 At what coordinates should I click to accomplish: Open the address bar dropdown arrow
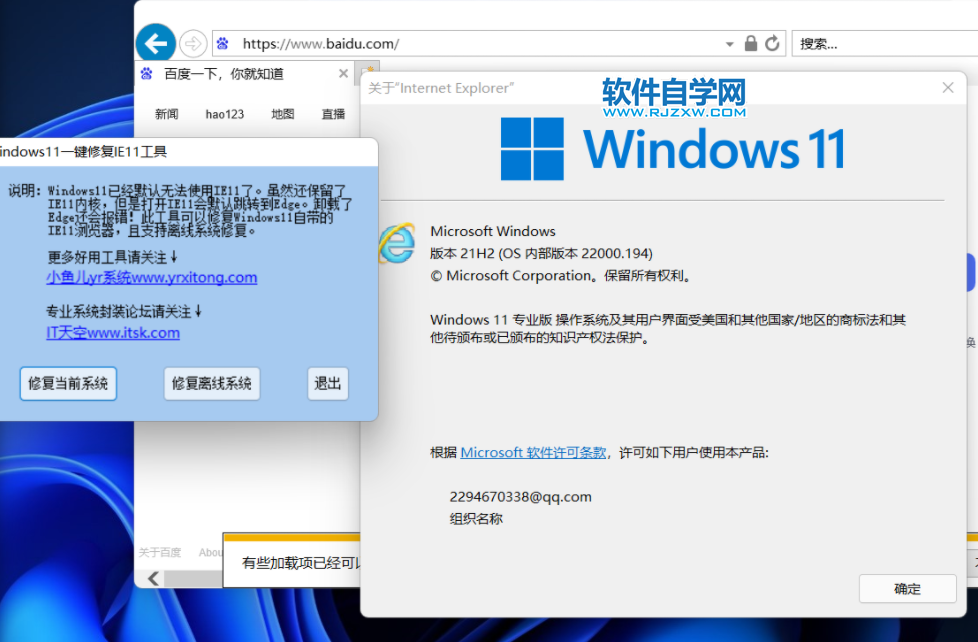click(729, 44)
